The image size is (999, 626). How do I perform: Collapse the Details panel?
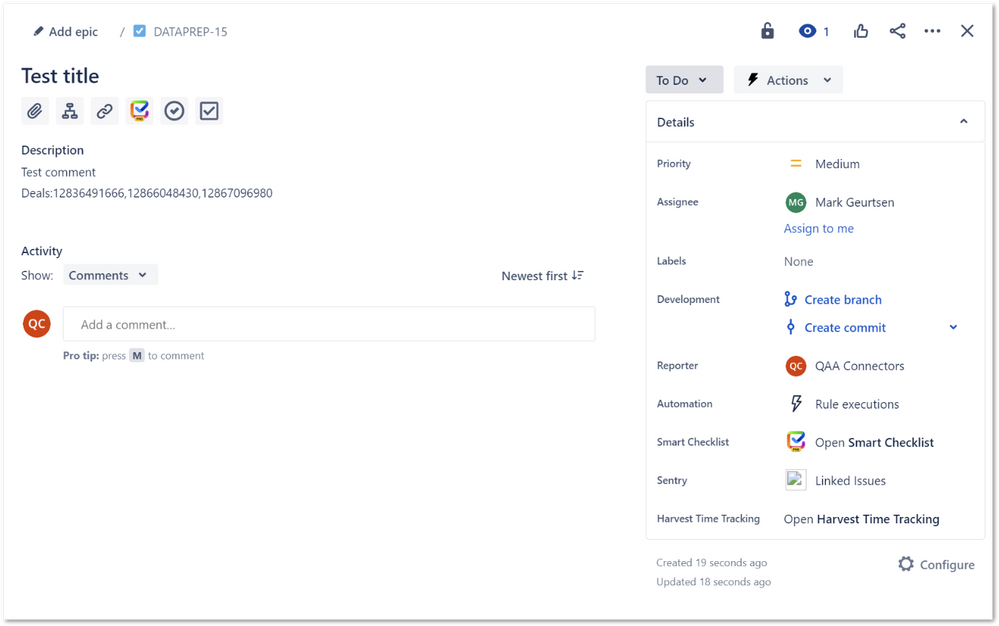(x=963, y=121)
